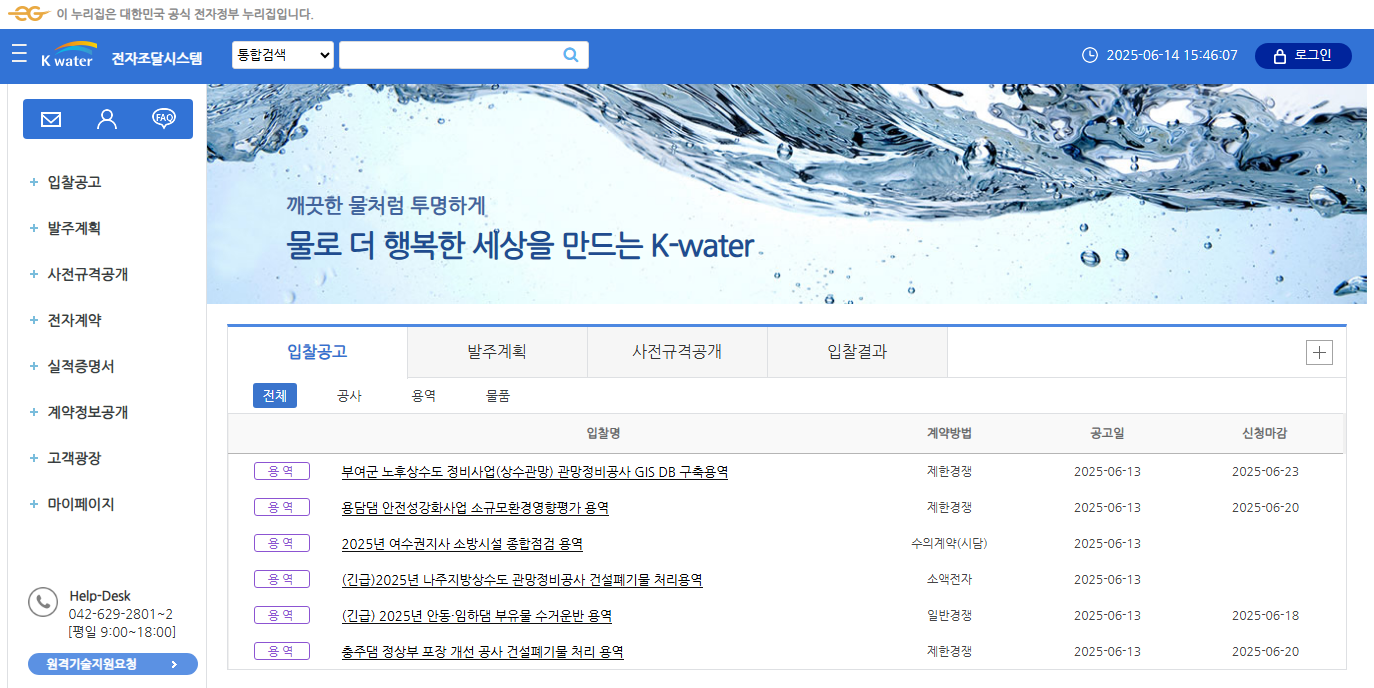Click the K water logo
The width and height of the screenshot is (1374, 688).
coord(68,54)
